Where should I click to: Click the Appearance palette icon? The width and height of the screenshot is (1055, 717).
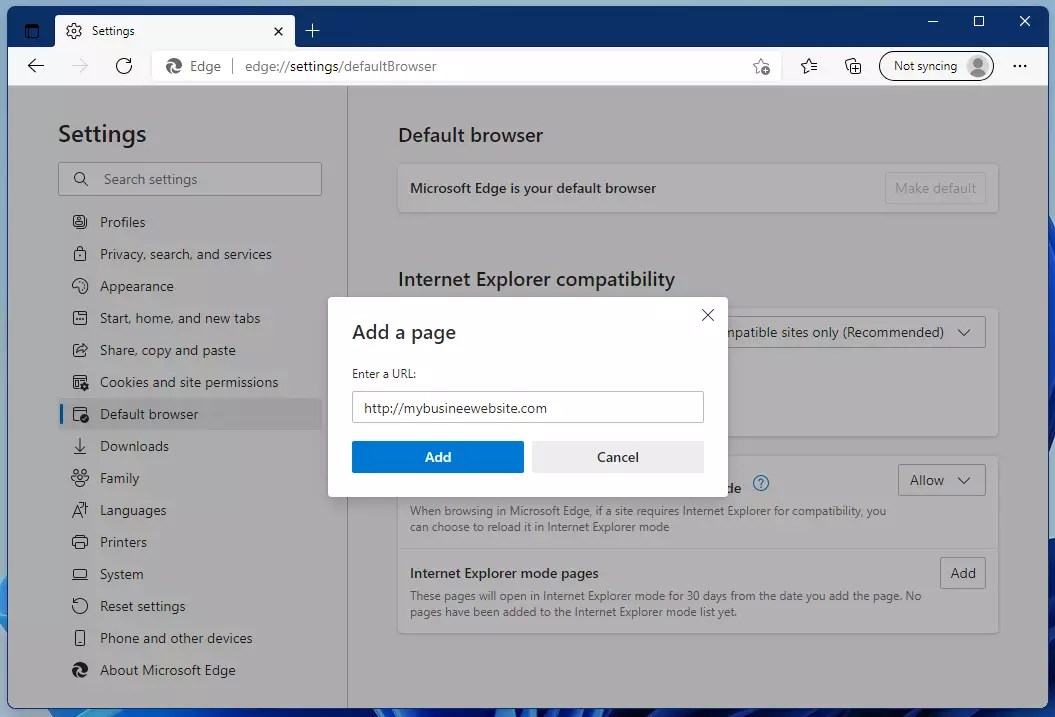click(80, 286)
